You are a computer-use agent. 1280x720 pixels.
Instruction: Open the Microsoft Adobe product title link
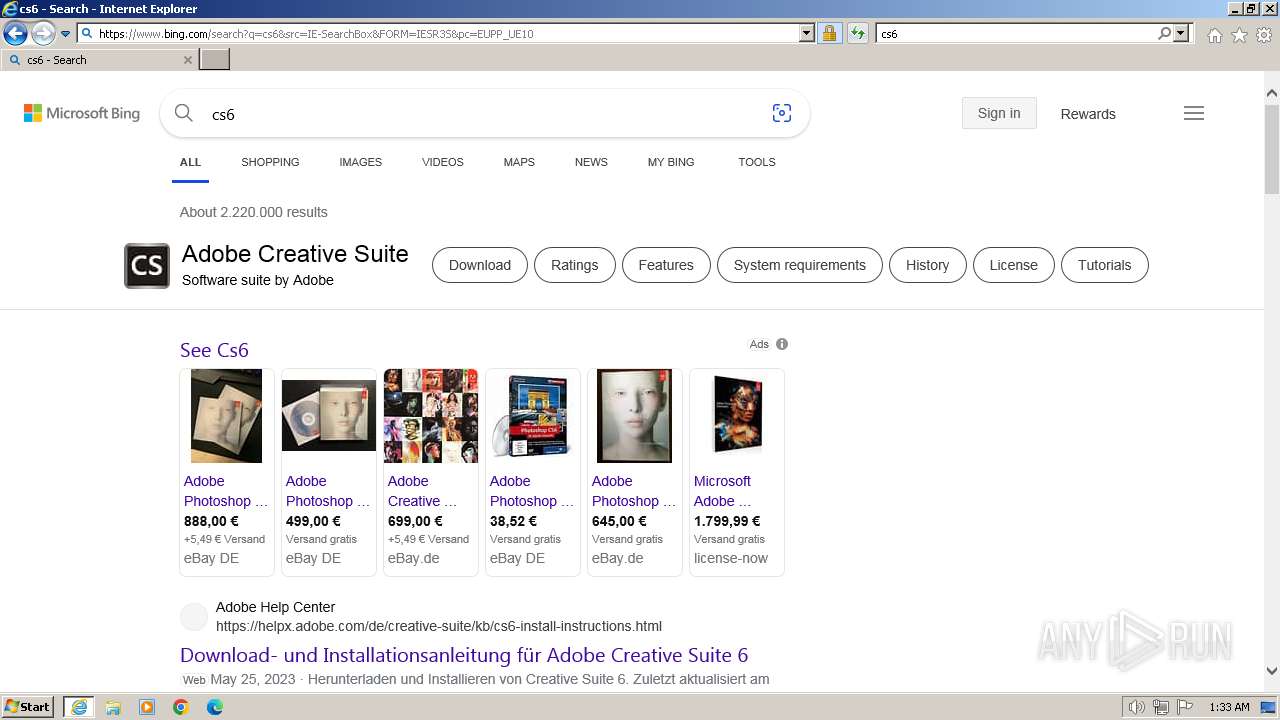pos(723,491)
